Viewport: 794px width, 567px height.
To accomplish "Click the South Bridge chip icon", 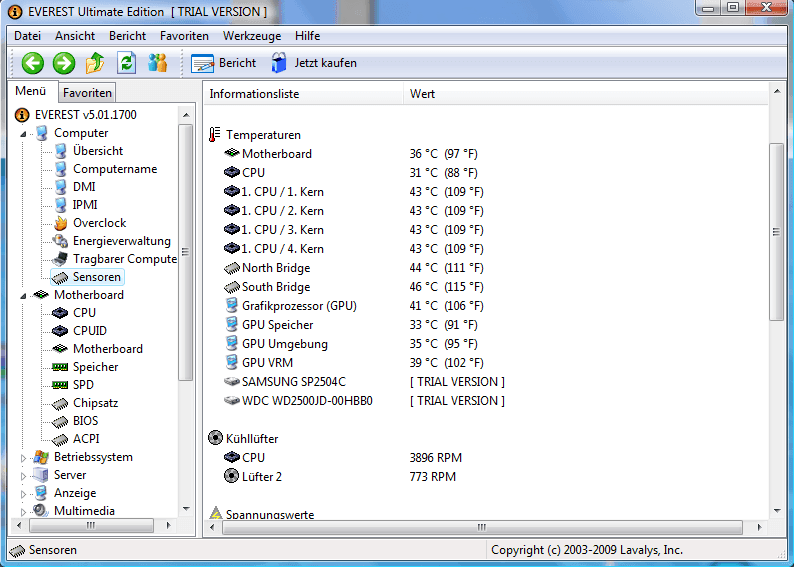I will [x=231, y=287].
